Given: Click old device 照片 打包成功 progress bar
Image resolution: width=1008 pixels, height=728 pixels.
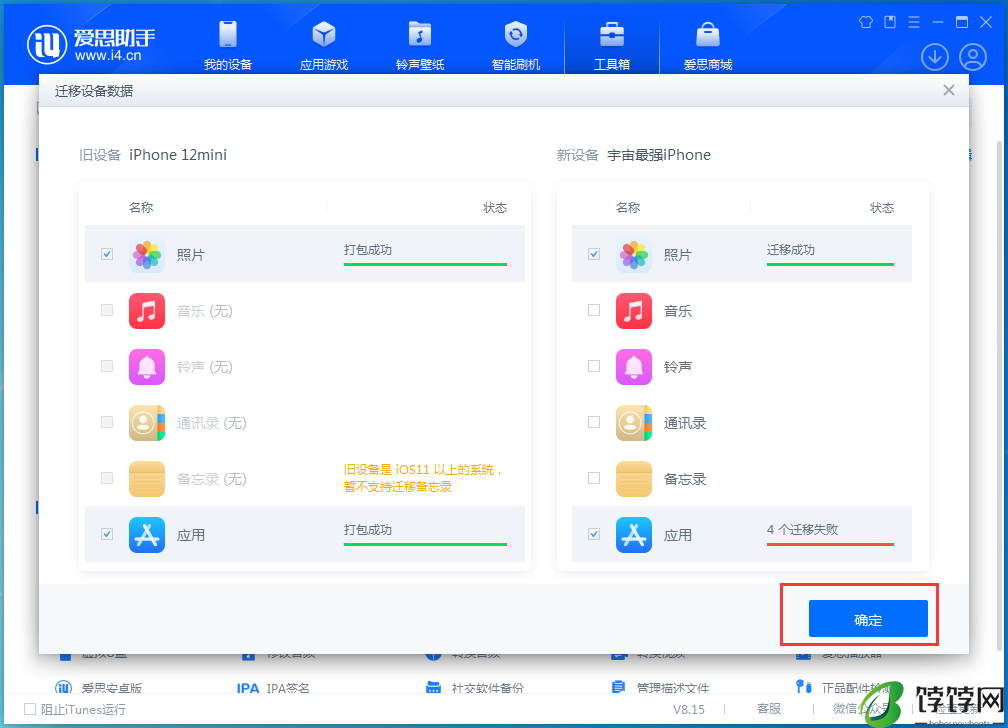Looking at the screenshot, I should coord(425,264).
